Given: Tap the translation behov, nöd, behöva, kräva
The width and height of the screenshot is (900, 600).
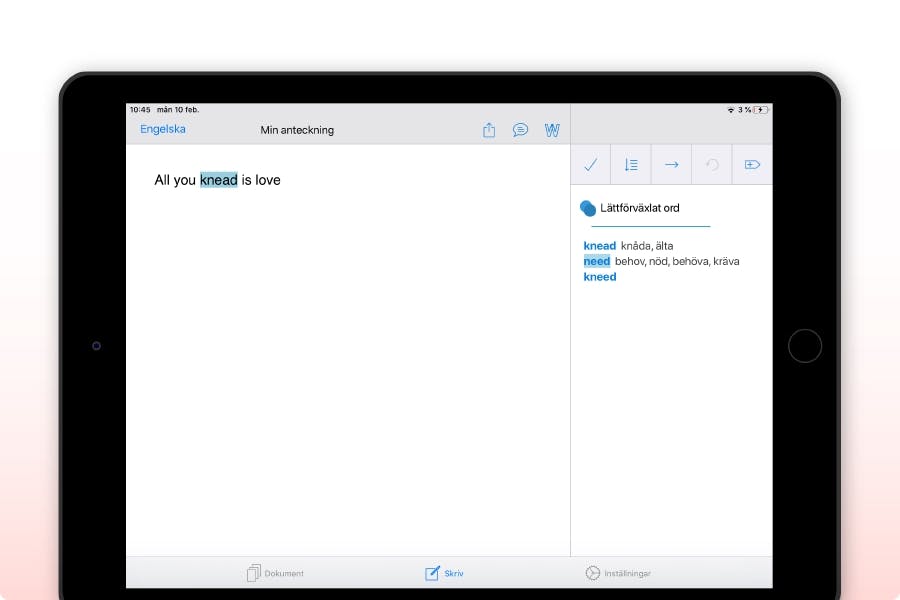Looking at the screenshot, I should click(677, 261).
